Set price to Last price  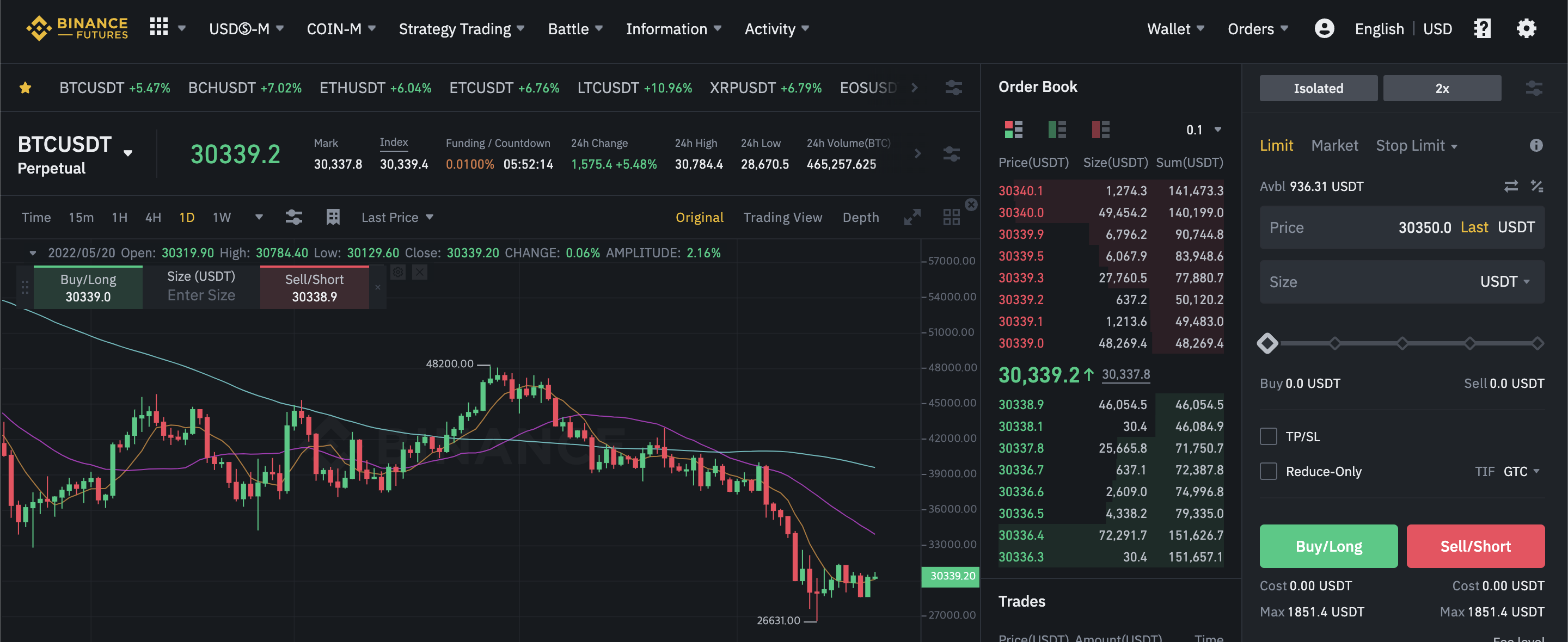point(1474,227)
